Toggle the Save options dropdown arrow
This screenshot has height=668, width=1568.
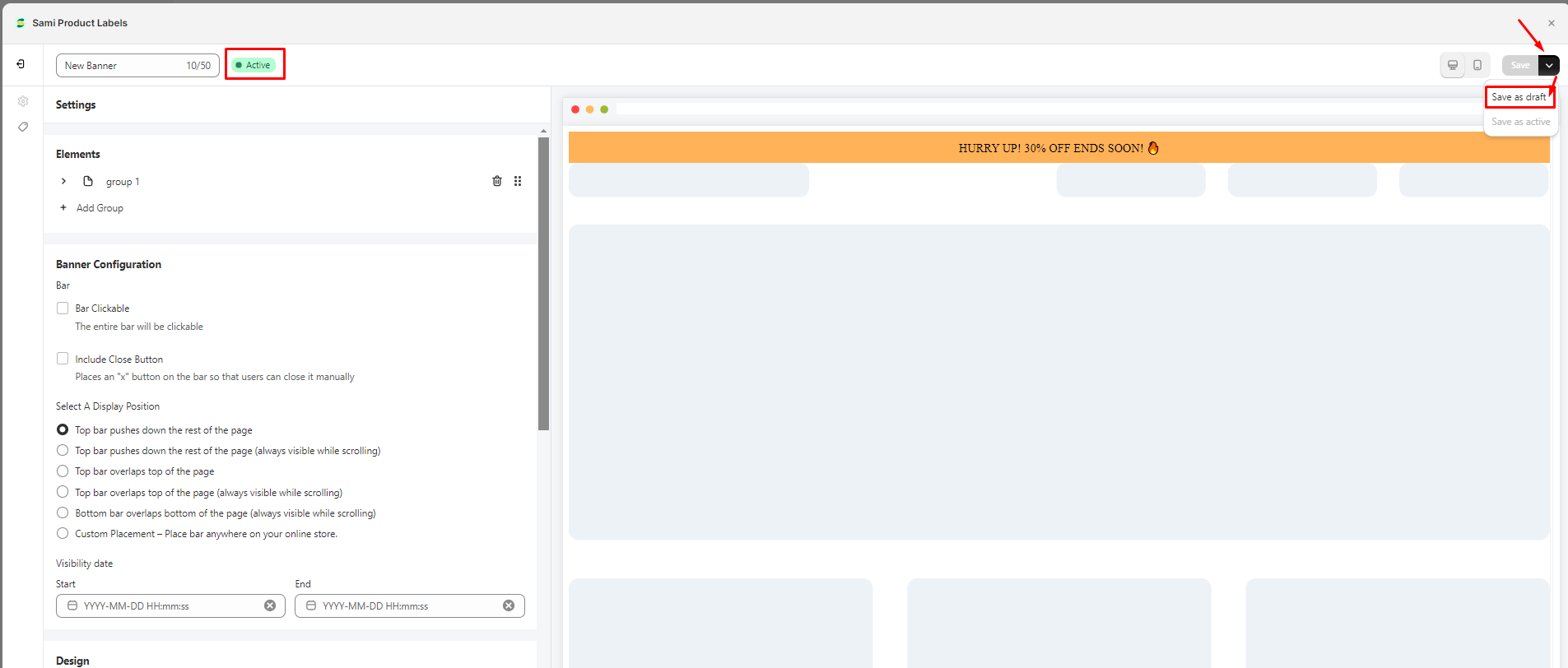tap(1548, 65)
